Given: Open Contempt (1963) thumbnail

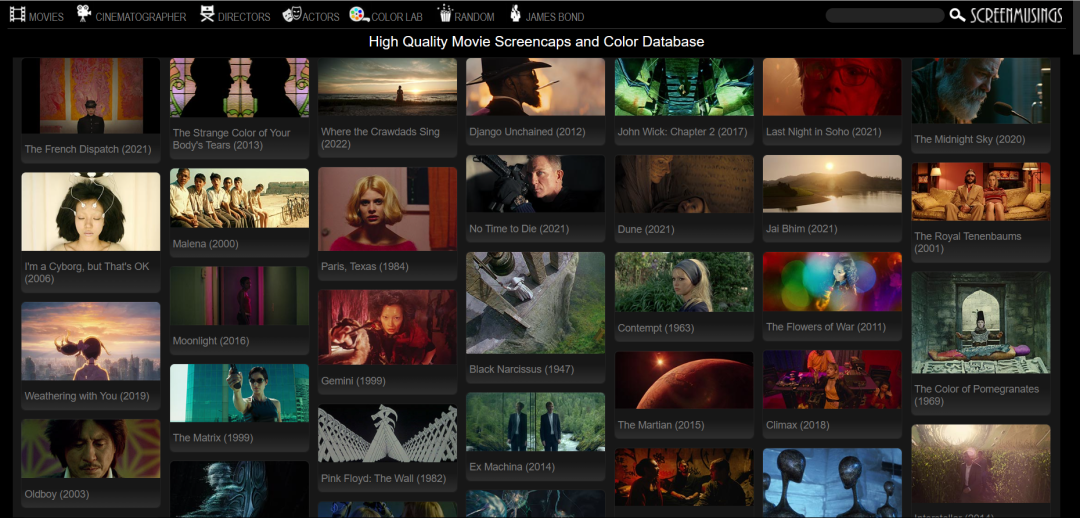Looking at the screenshot, I should click(684, 282).
